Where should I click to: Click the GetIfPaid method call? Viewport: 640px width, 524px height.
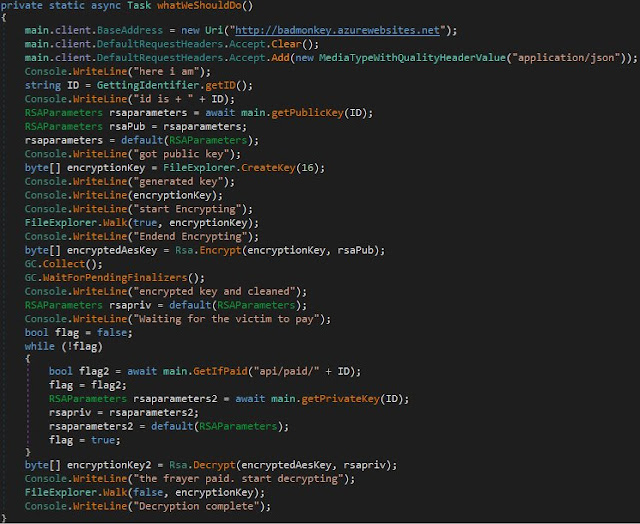pyautogui.click(x=220, y=371)
